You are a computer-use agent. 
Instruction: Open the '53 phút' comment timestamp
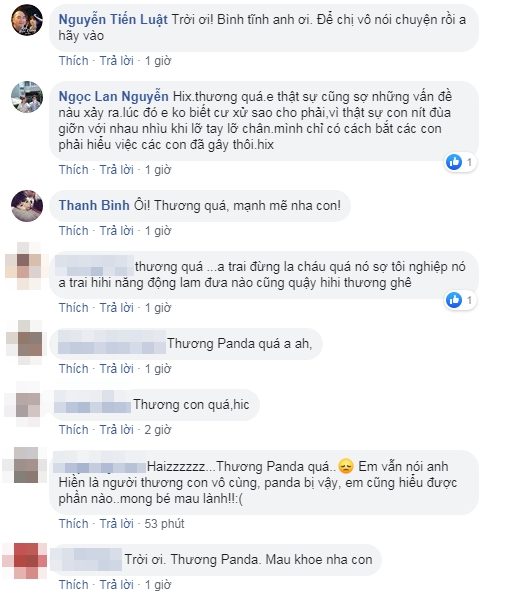(164, 524)
